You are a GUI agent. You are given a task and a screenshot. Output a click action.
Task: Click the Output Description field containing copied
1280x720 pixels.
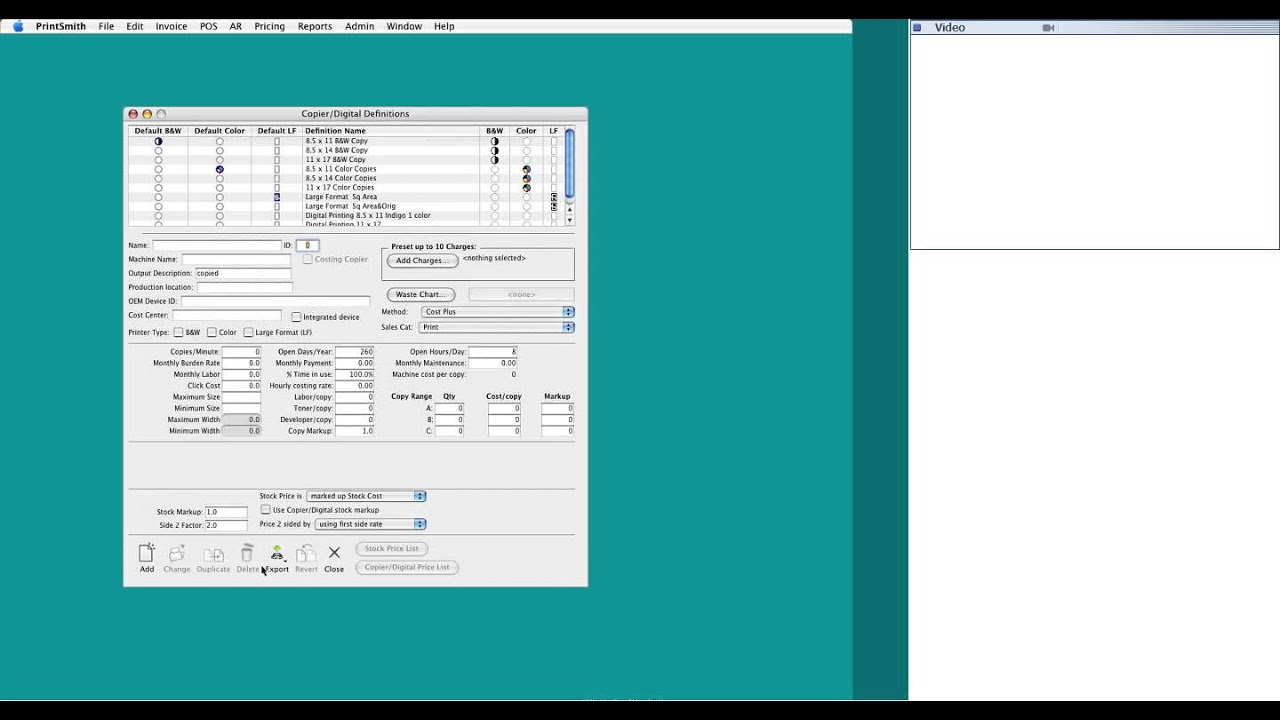[x=243, y=273]
